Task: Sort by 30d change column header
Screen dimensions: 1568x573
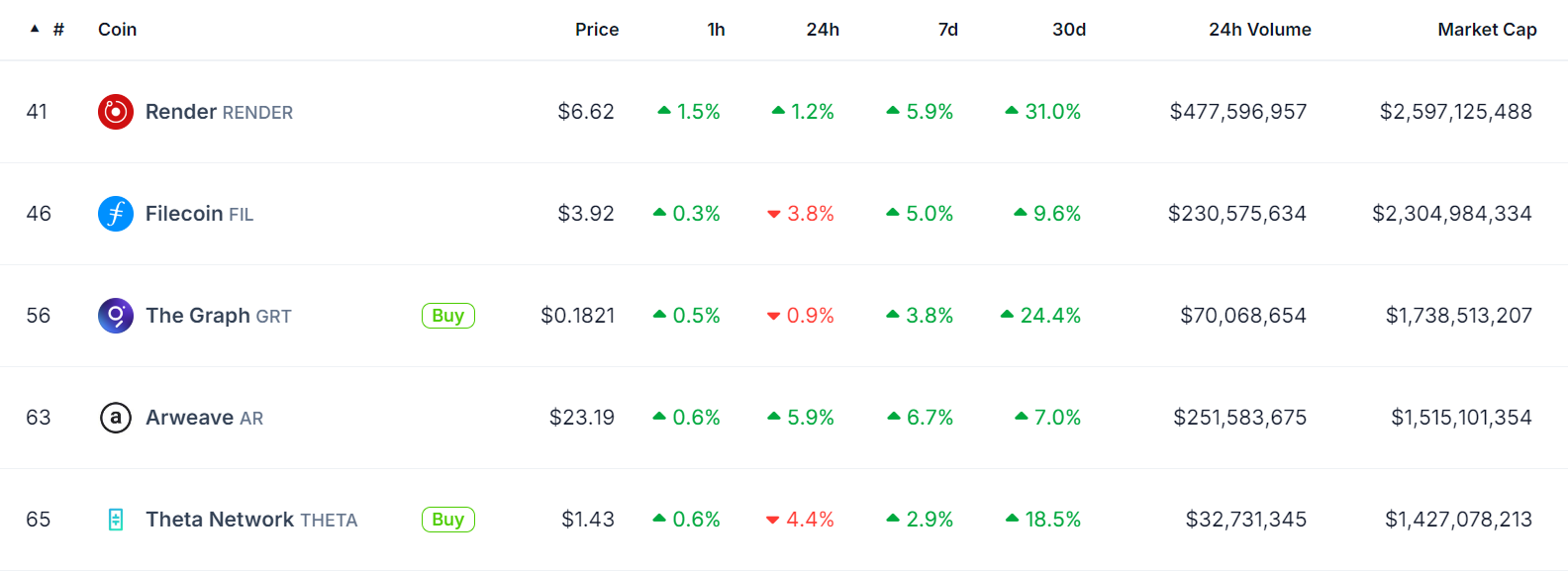Action: (1068, 30)
